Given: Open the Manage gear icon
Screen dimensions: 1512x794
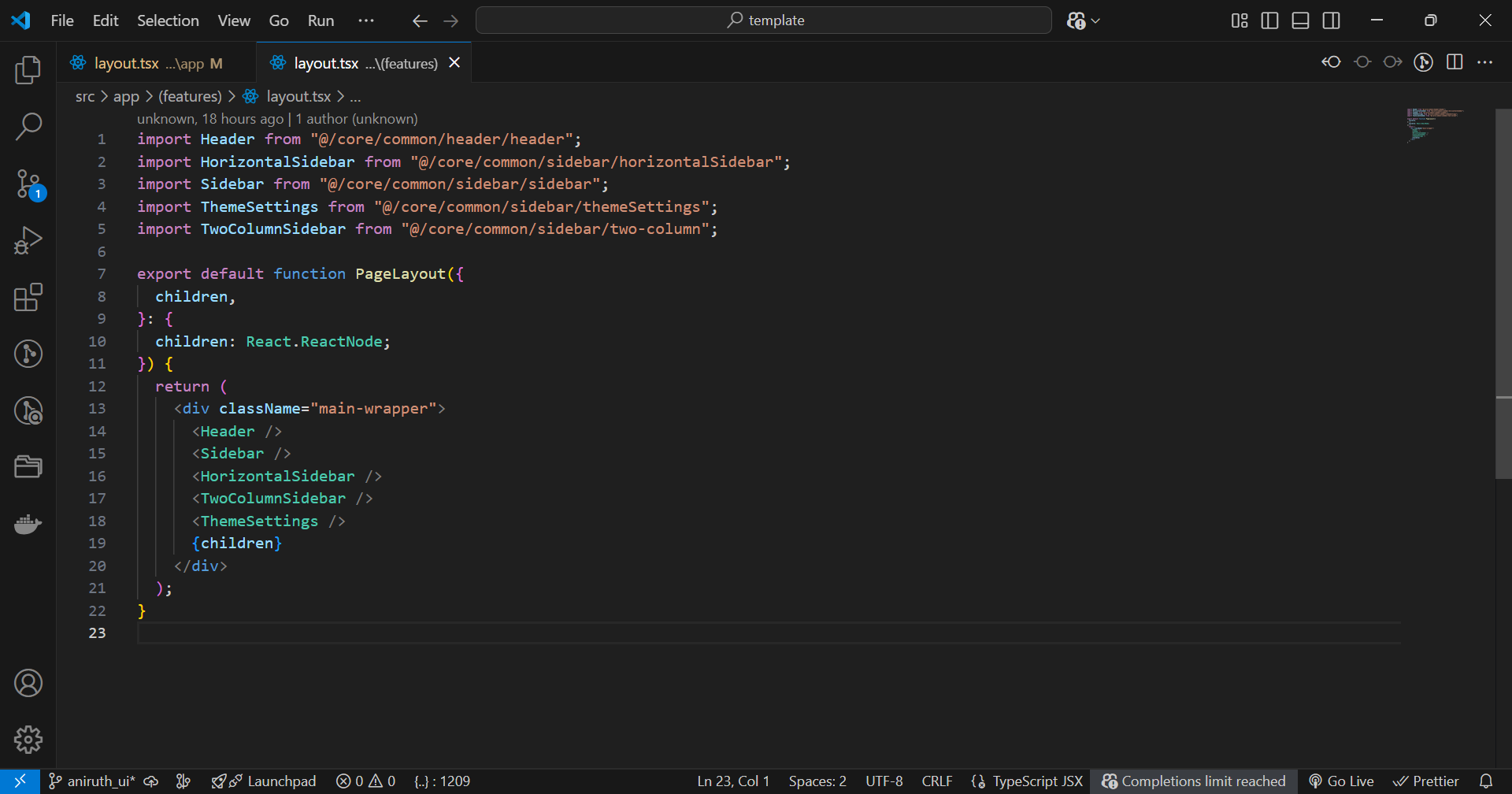Looking at the screenshot, I should (28, 739).
